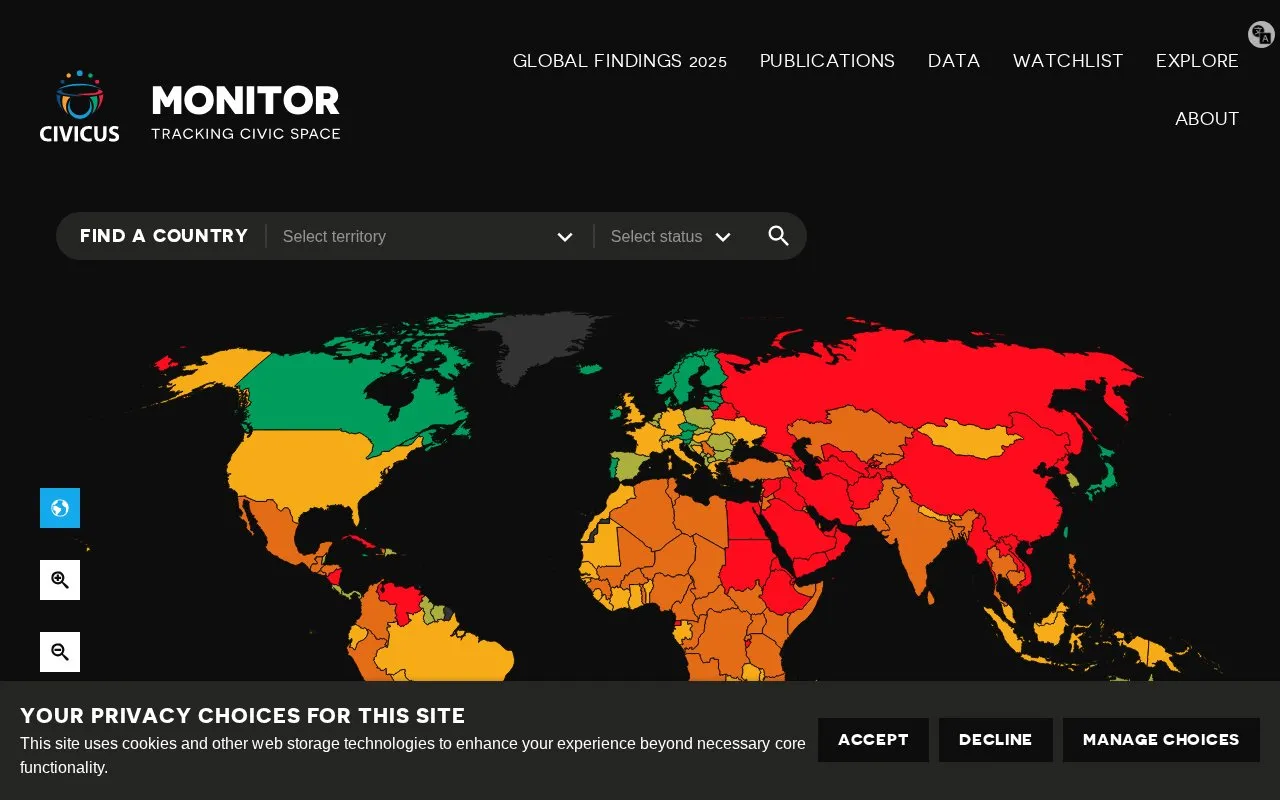Open Manage Choices for cookies
1280x800 pixels.
(1161, 740)
